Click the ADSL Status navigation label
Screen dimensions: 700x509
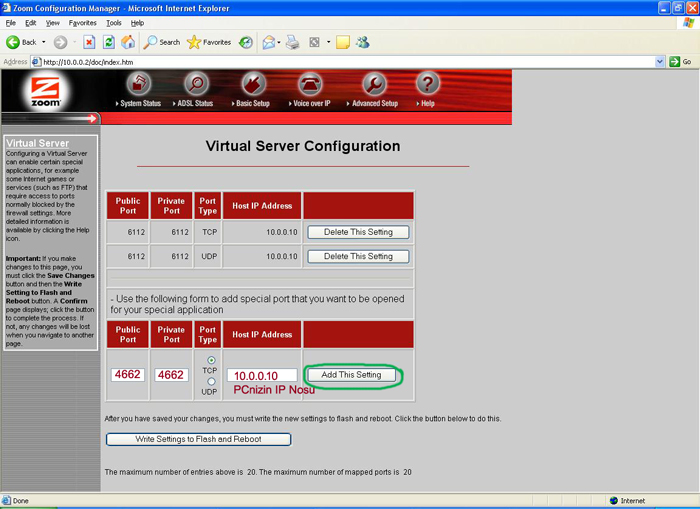point(195,104)
